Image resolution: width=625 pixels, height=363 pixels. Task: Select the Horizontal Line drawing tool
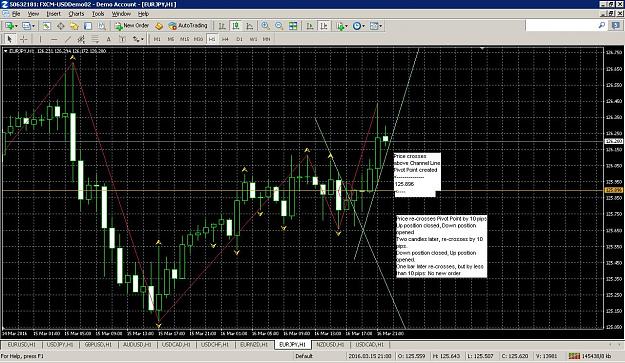coord(54,39)
